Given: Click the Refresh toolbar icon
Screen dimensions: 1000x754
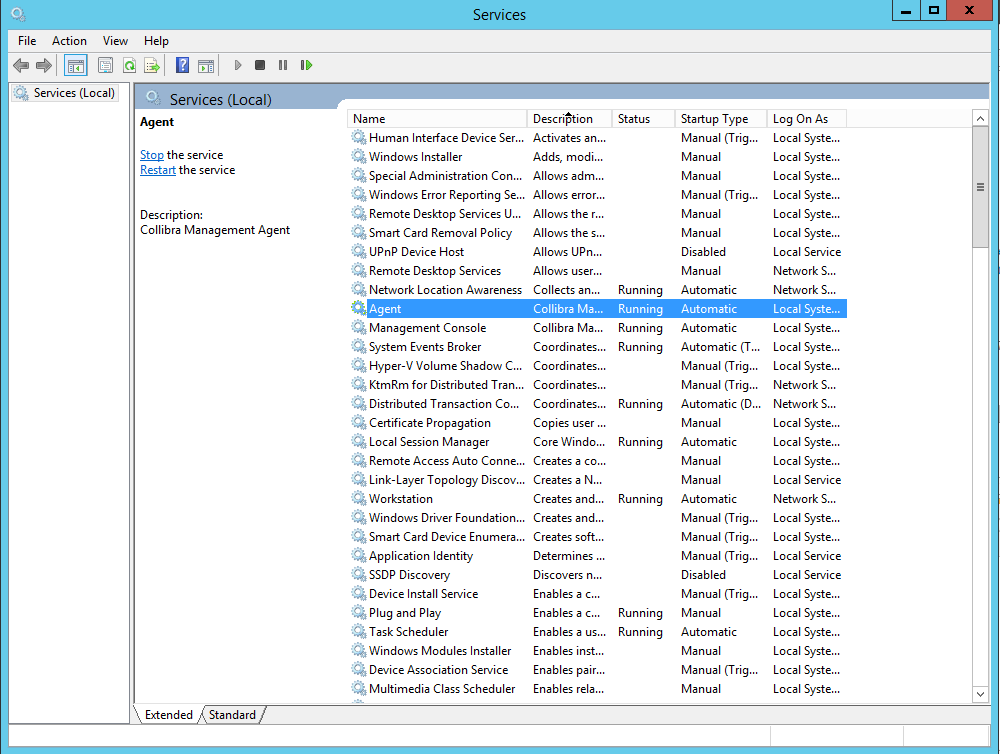Looking at the screenshot, I should tap(129, 66).
